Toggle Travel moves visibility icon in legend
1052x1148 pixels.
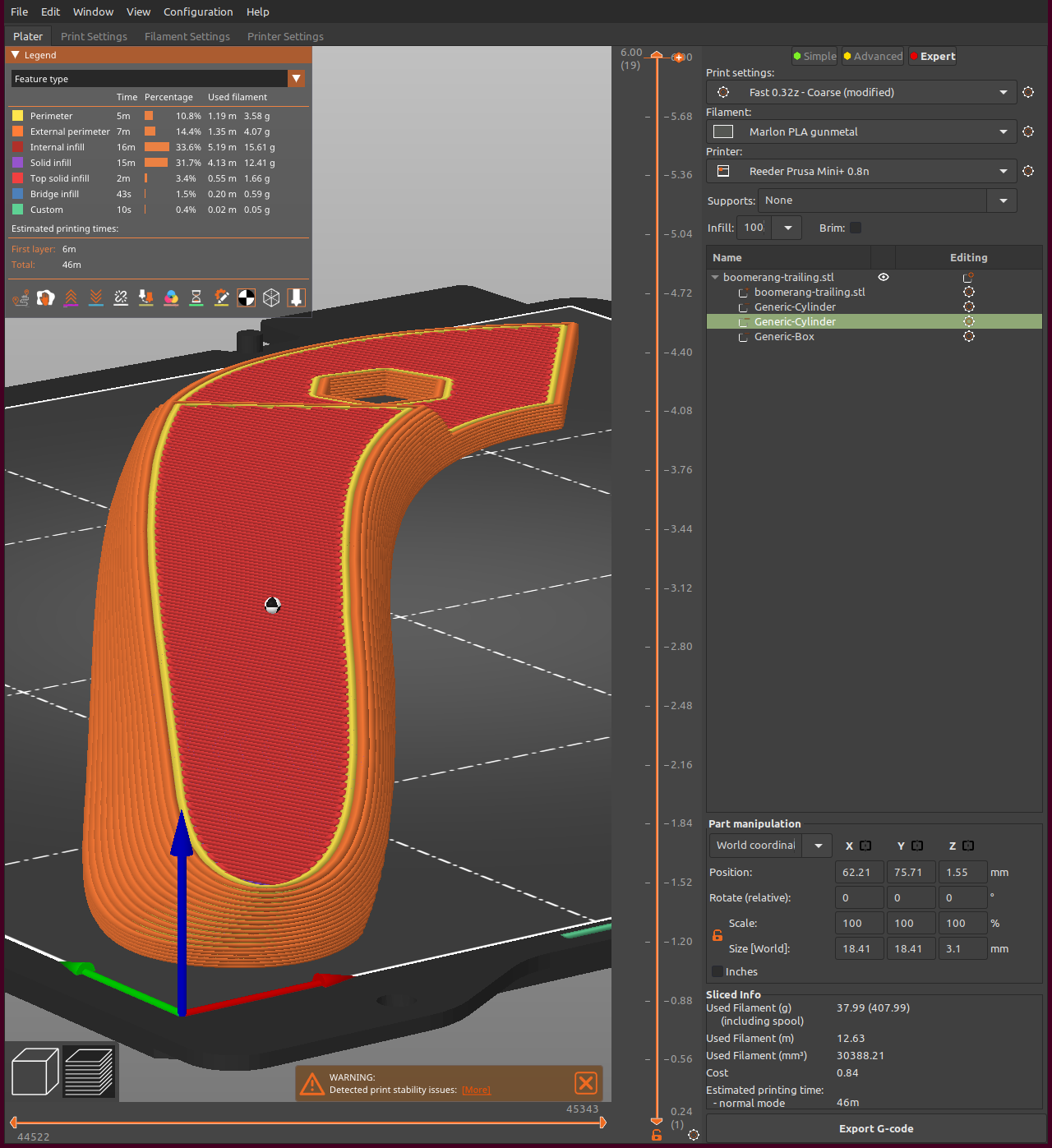(x=21, y=297)
